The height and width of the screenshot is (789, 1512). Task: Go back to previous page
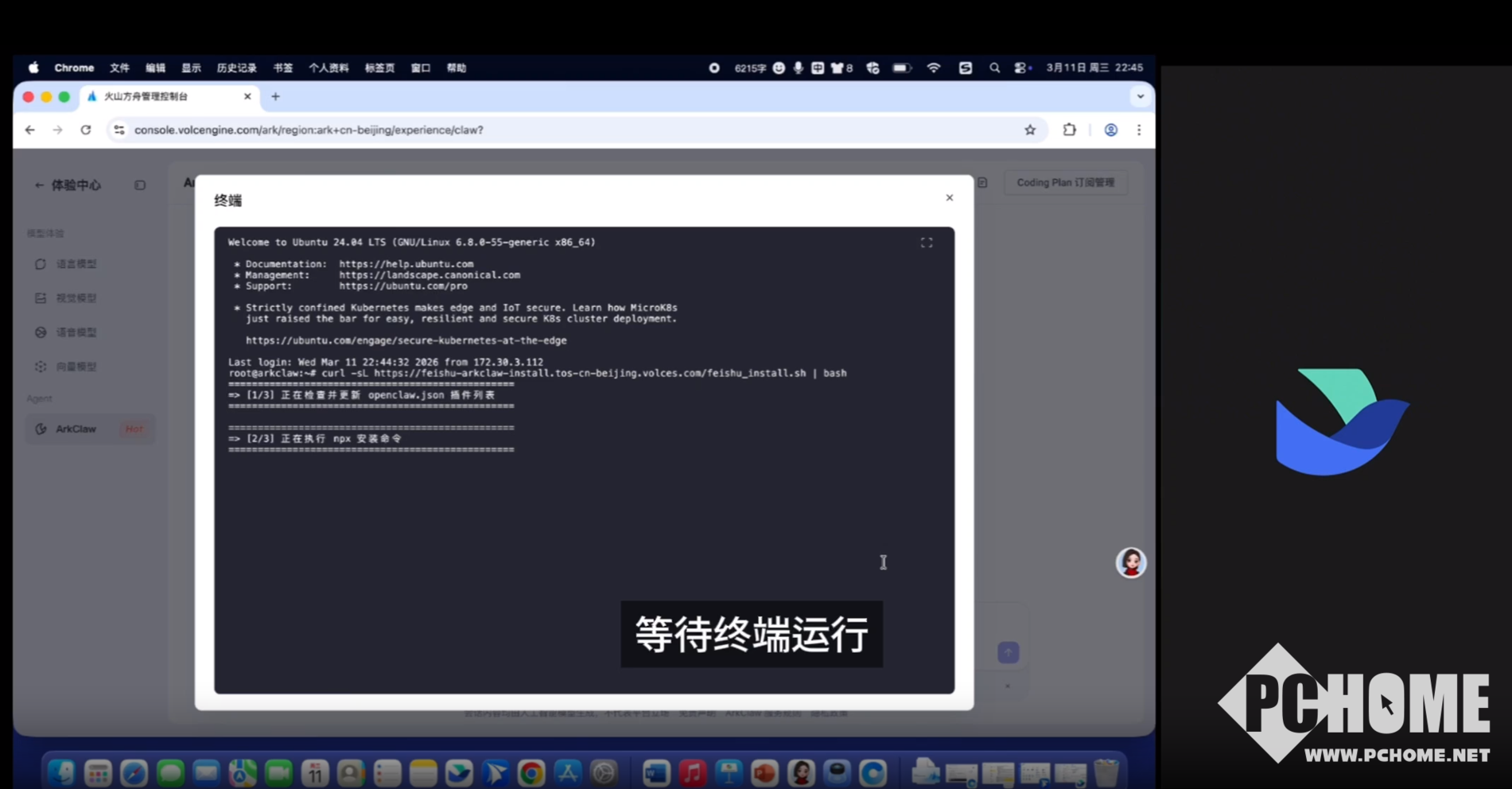coord(30,130)
